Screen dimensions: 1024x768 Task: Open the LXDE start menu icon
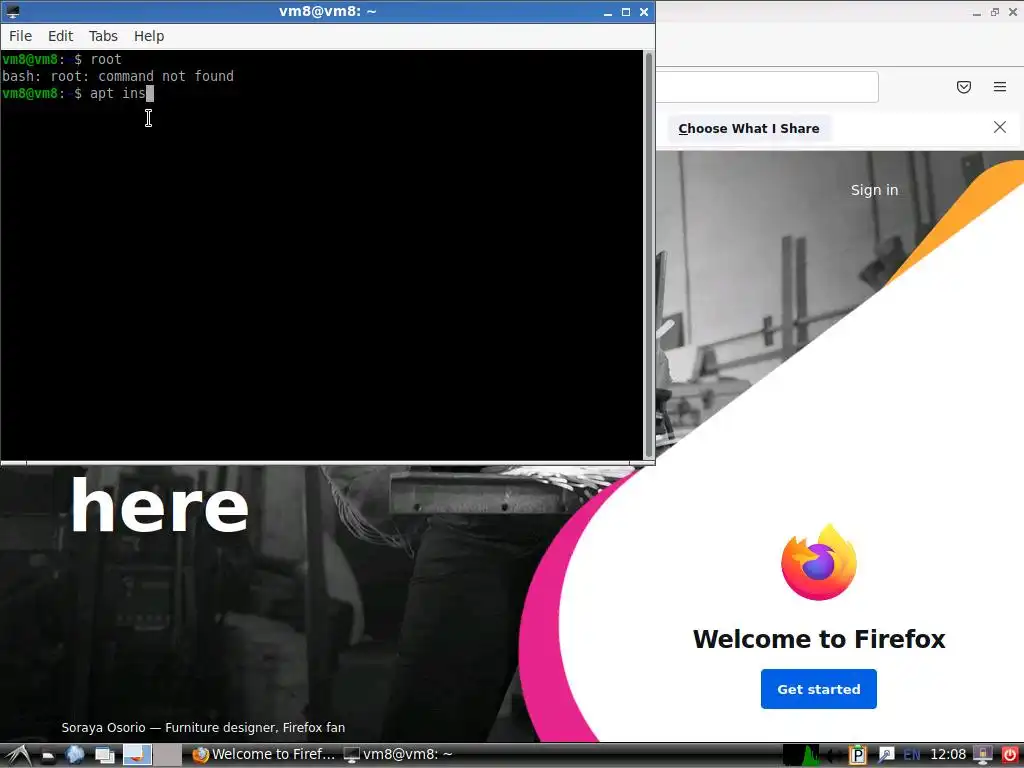(18, 755)
